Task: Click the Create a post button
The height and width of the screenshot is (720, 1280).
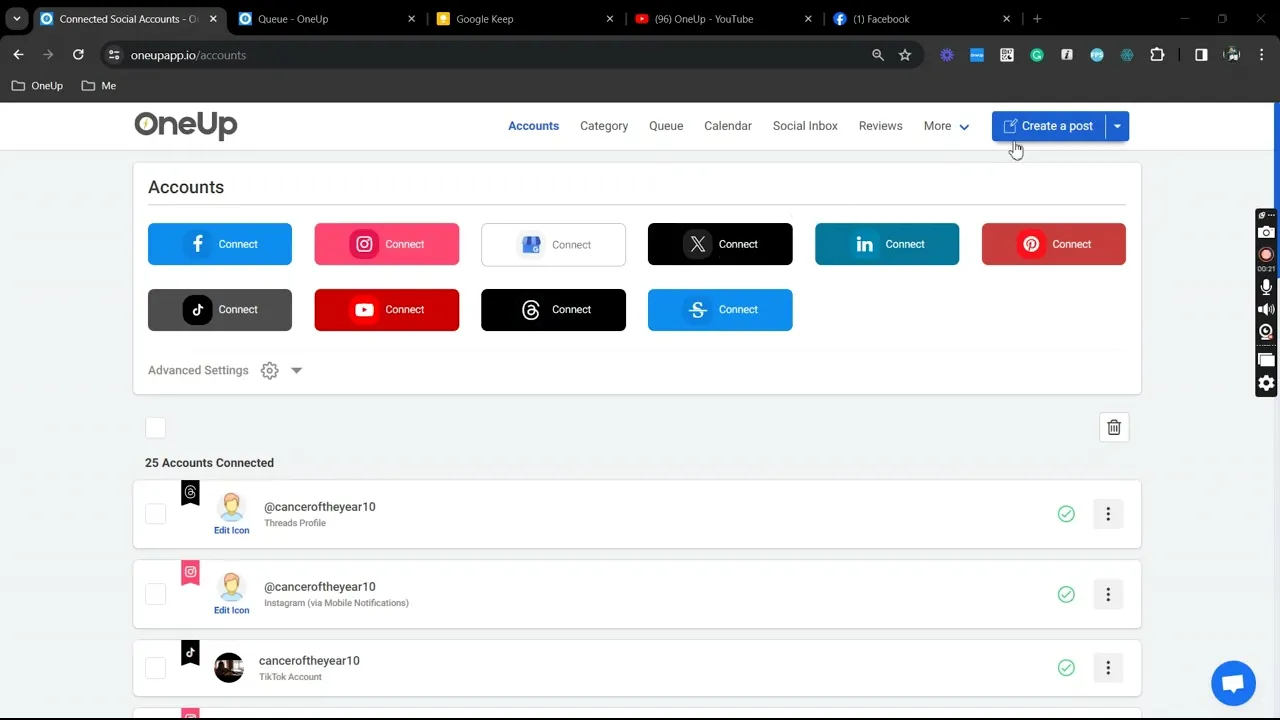Action: (x=1048, y=126)
